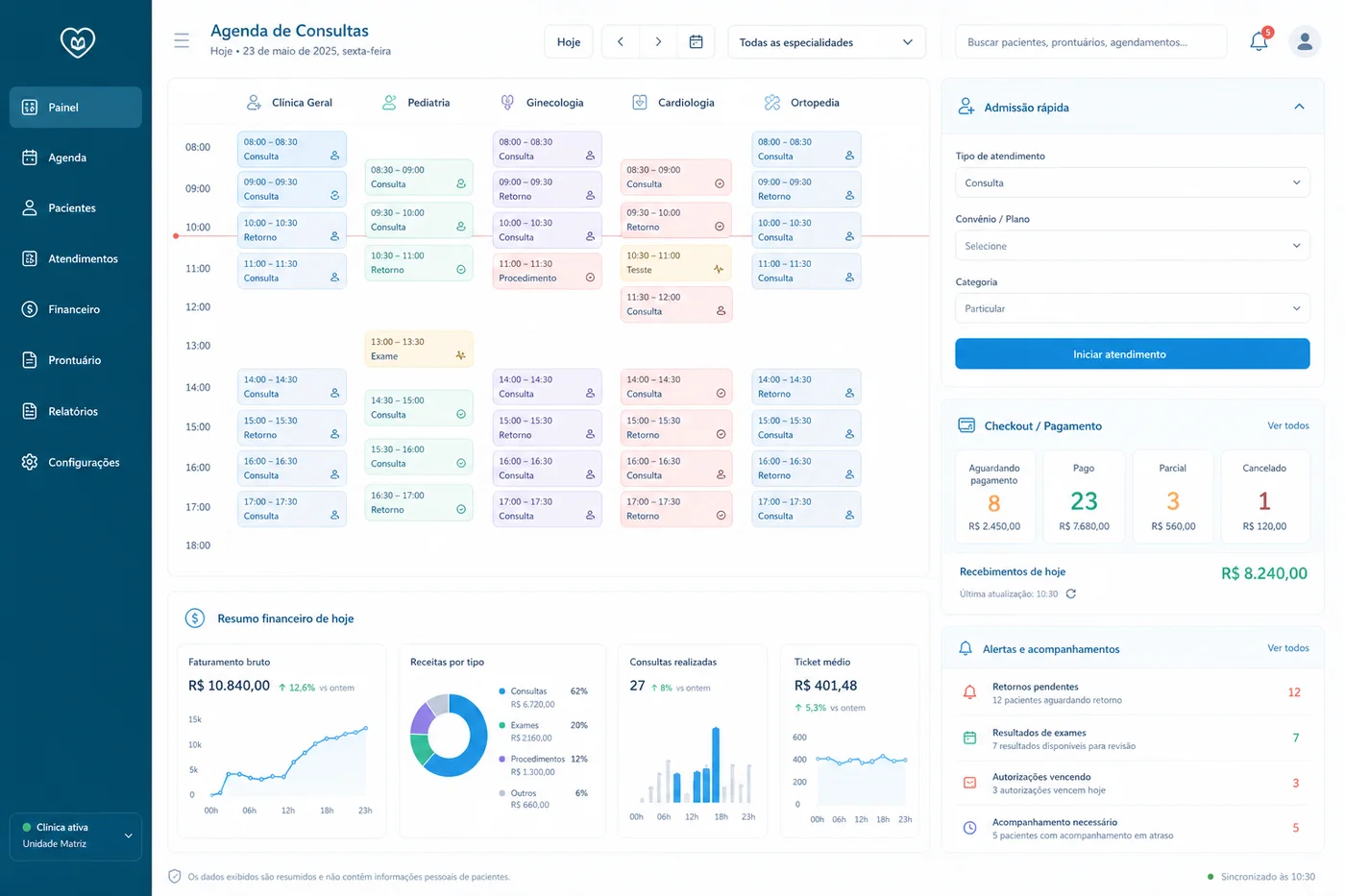The width and height of the screenshot is (1345, 896).
Task: Click the Ginecologia column icon
Action: pyautogui.click(x=508, y=103)
